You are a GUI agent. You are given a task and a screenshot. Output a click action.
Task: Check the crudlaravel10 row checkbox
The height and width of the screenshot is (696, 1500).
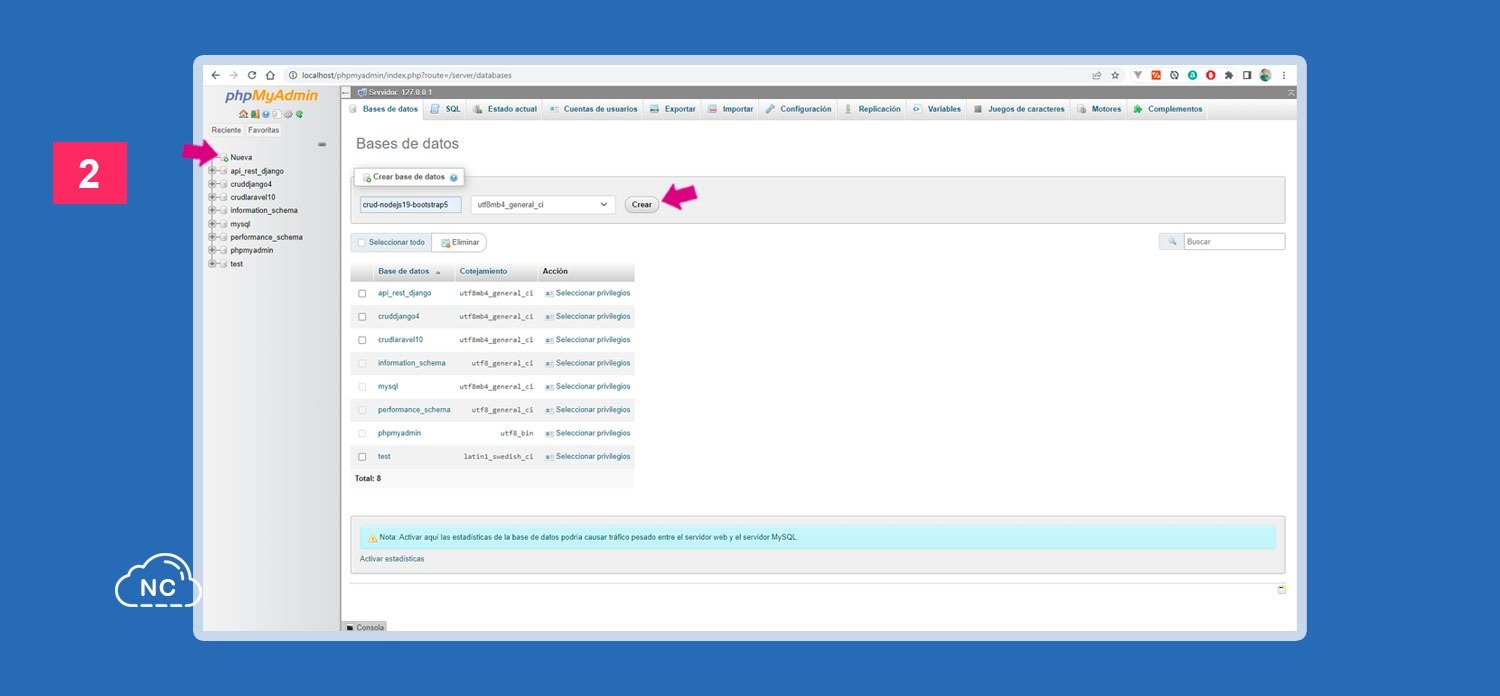362,340
